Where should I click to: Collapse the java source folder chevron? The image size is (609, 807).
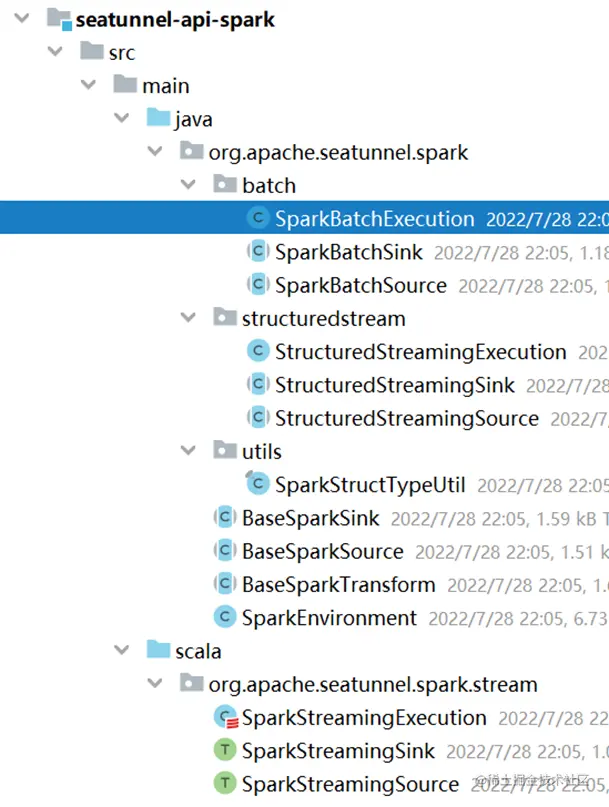point(121,118)
